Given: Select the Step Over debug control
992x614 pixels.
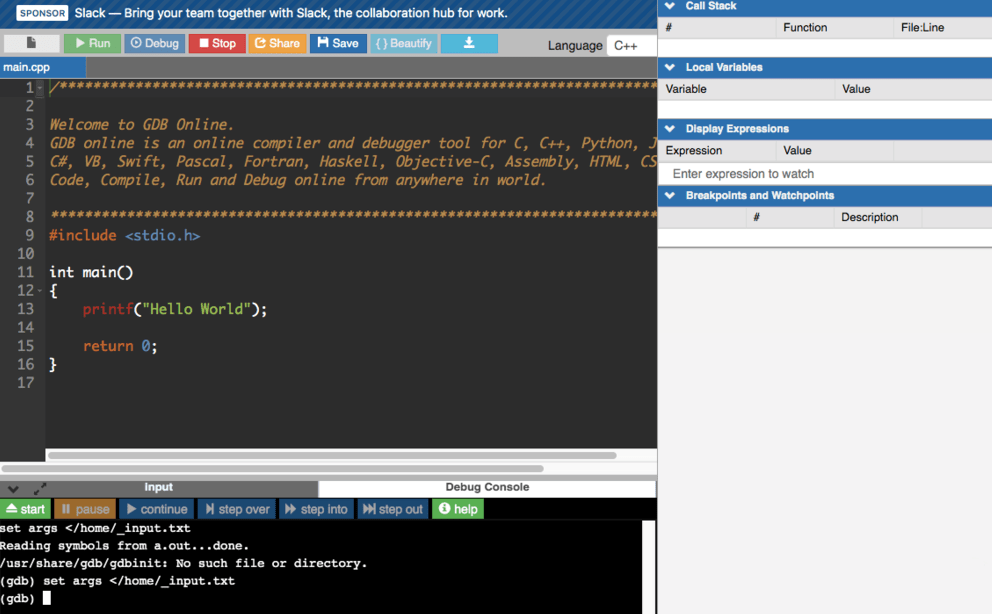Looking at the screenshot, I should (x=236, y=509).
